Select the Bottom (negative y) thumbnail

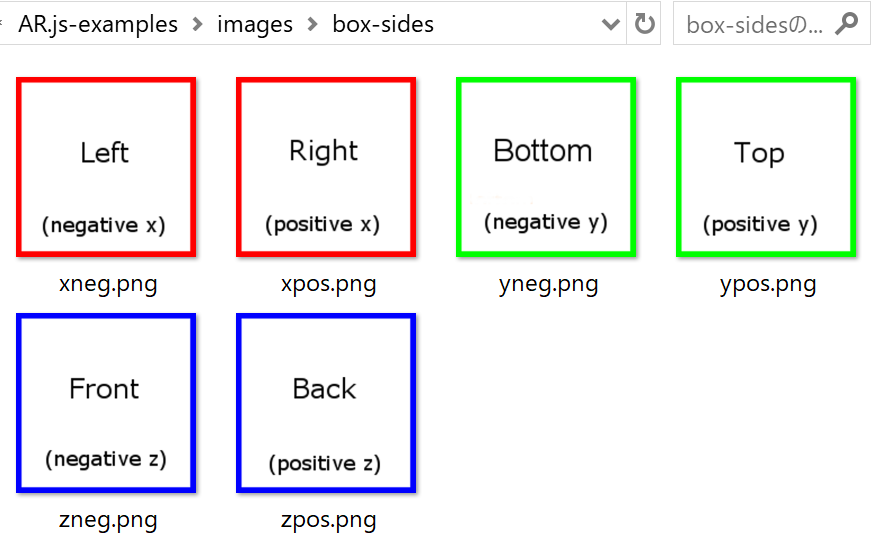click(546, 167)
